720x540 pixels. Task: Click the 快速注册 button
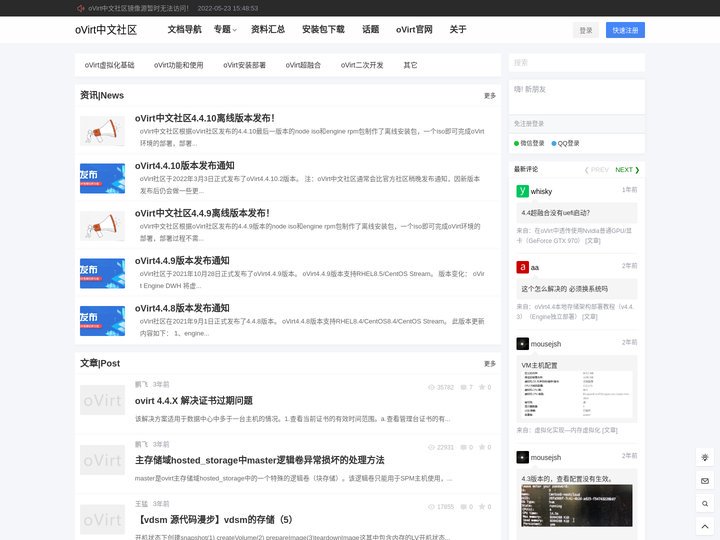pyautogui.click(x=625, y=30)
